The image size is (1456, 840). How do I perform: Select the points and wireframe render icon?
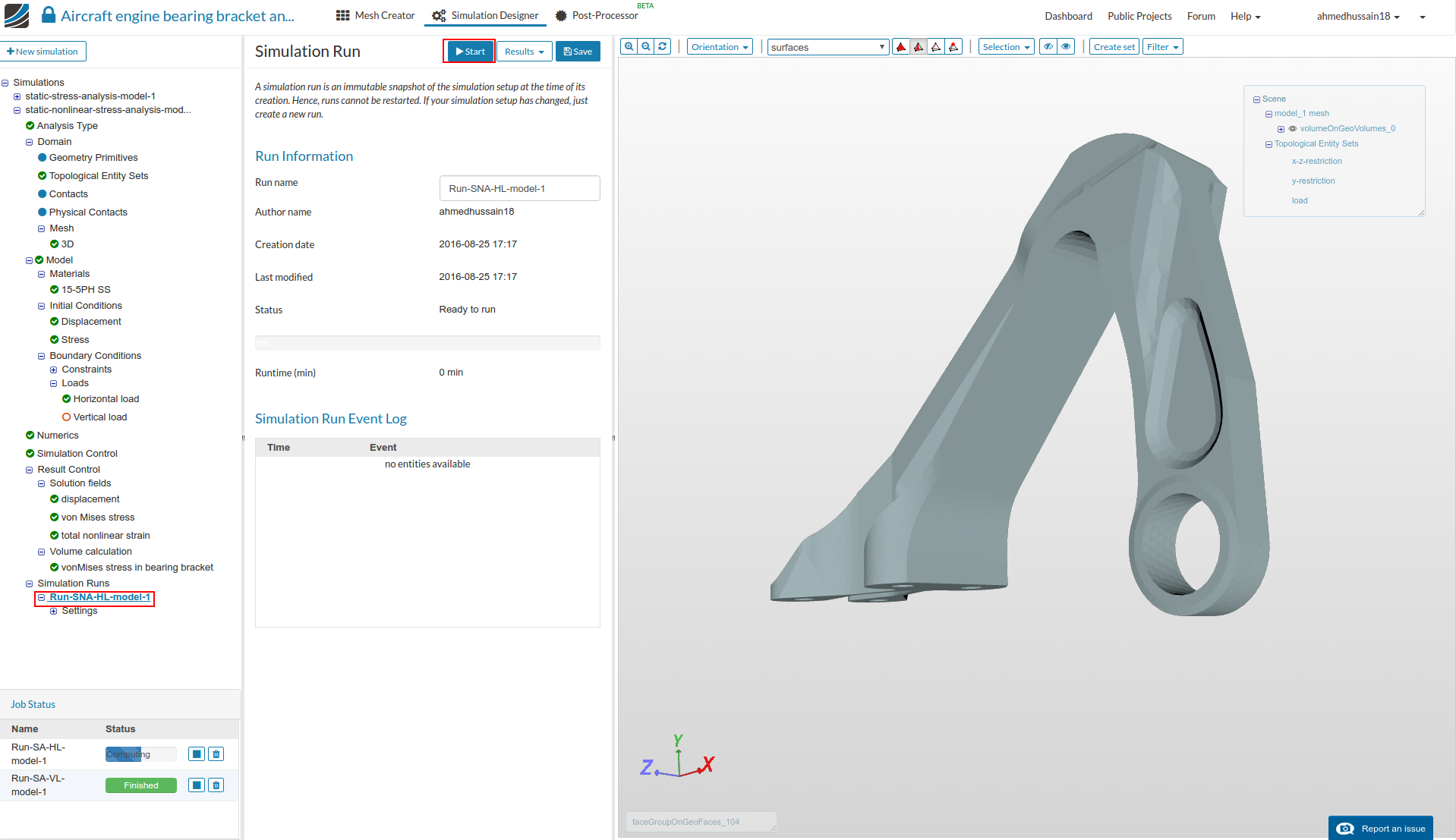click(x=953, y=47)
